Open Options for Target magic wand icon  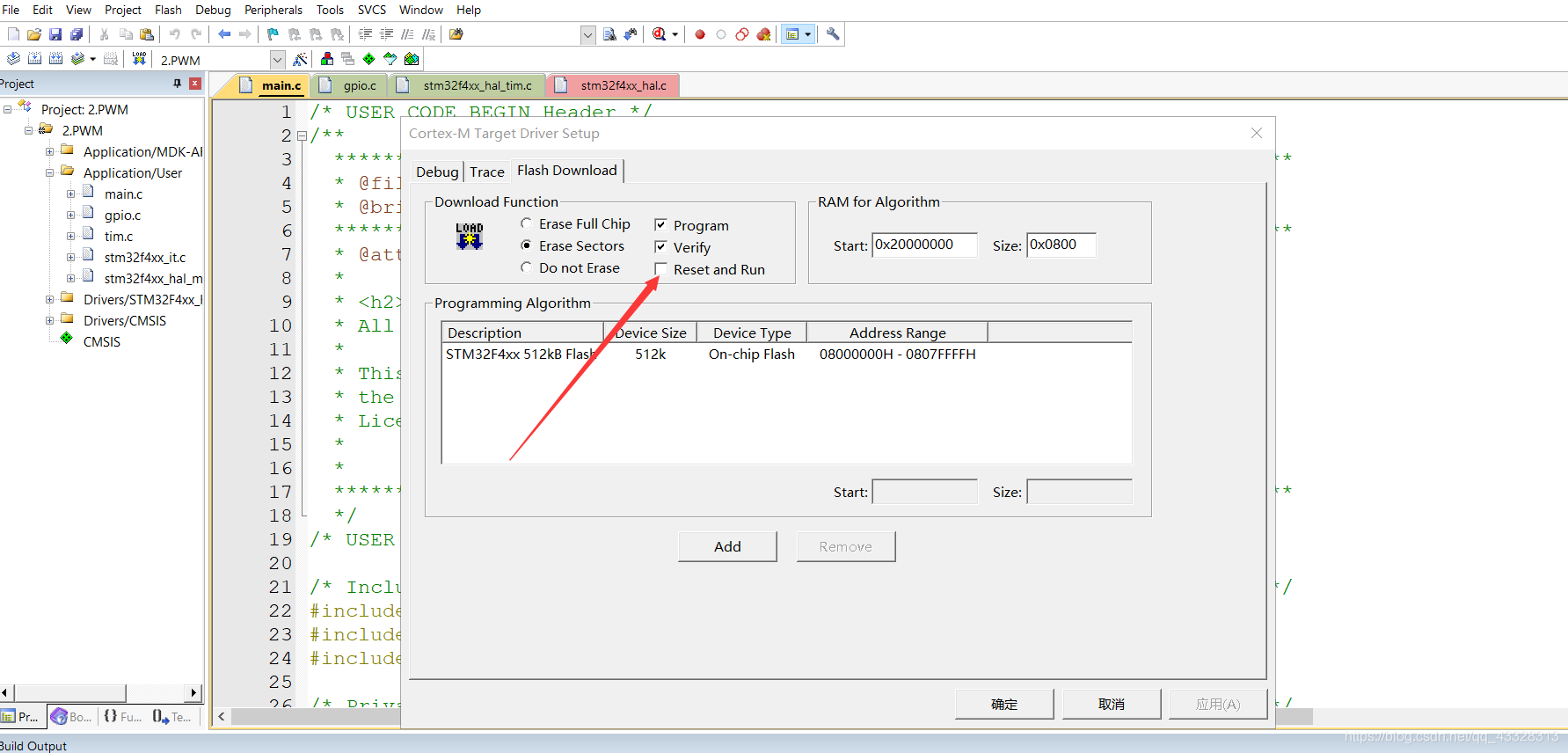click(x=300, y=59)
